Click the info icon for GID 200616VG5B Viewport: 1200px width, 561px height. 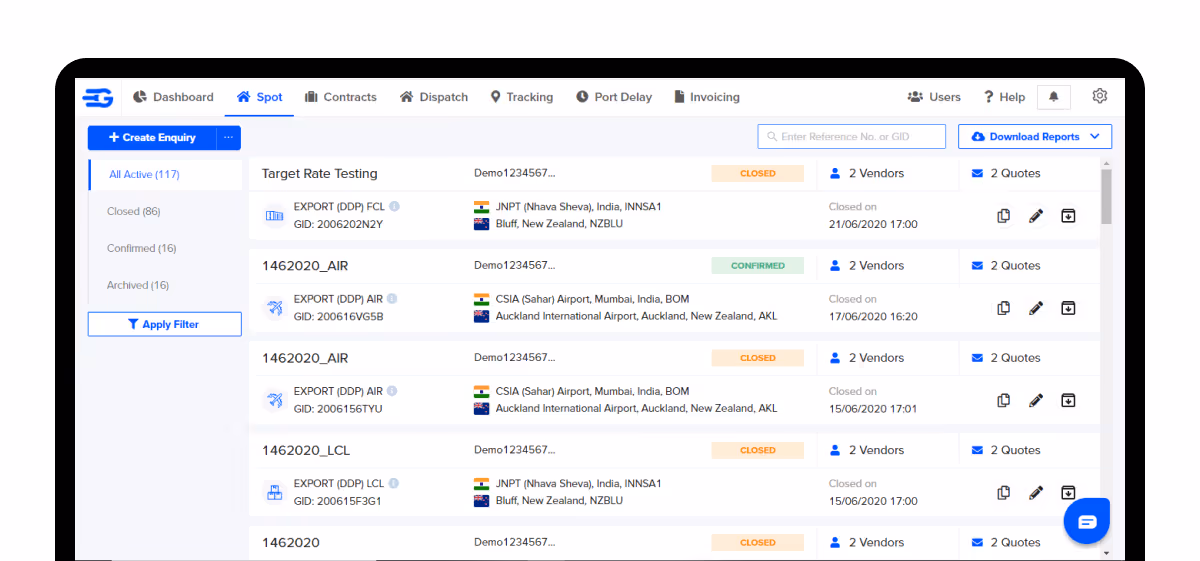(x=392, y=299)
